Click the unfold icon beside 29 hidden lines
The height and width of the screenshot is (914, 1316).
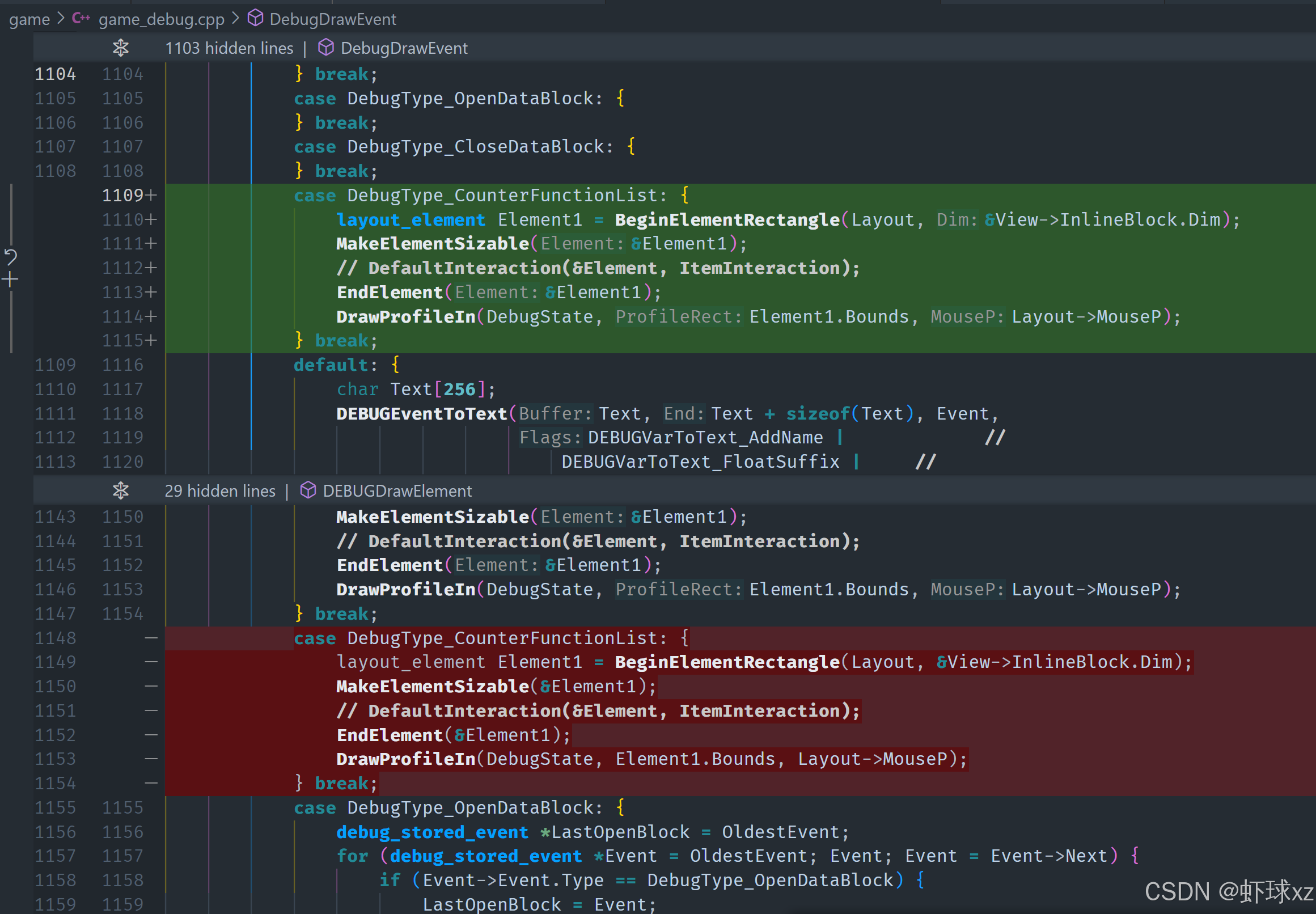click(x=120, y=491)
